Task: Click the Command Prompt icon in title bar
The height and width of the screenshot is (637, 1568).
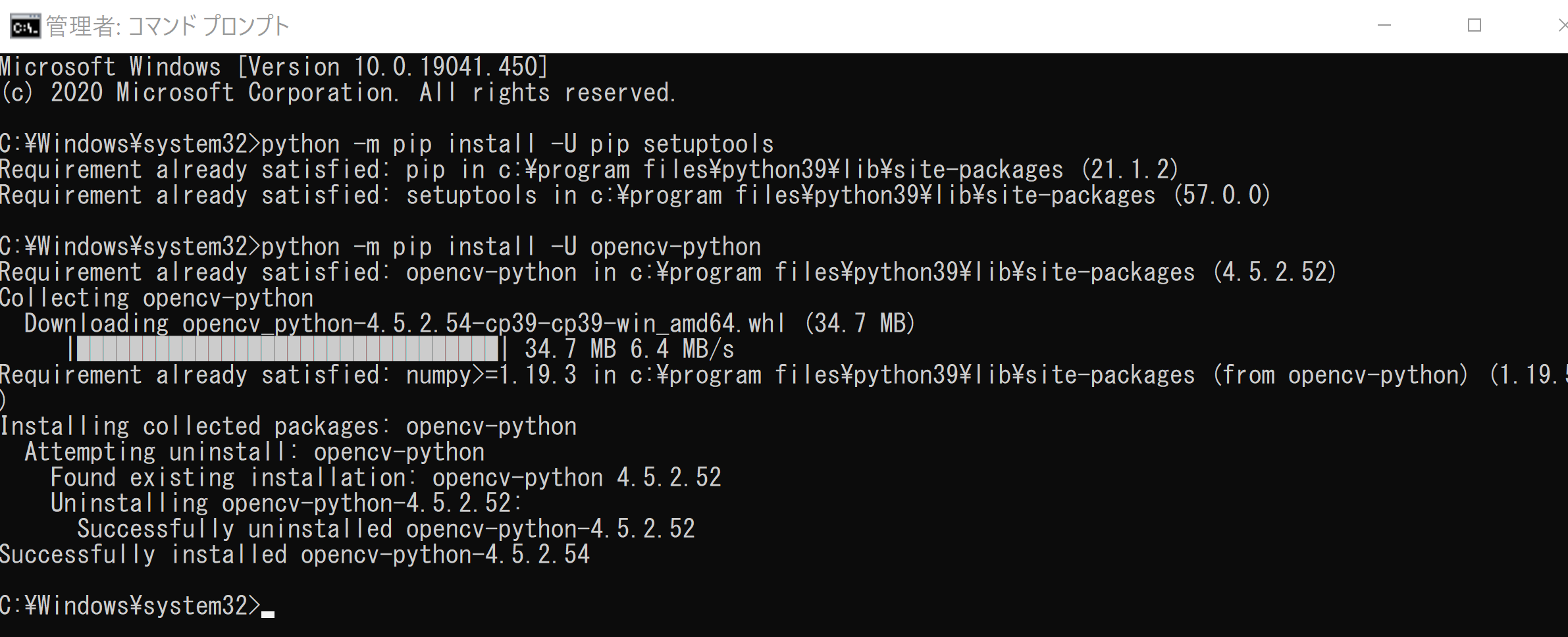Action: (x=26, y=26)
